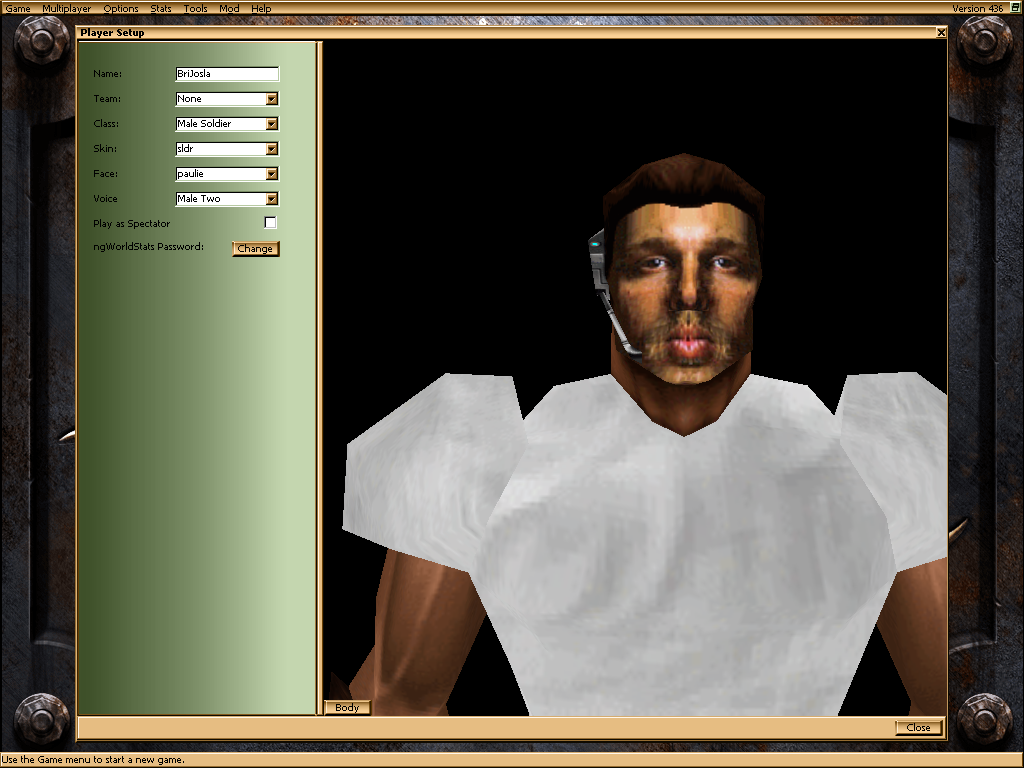Open the Game menu
The width and height of the screenshot is (1024, 768).
[x=18, y=8]
